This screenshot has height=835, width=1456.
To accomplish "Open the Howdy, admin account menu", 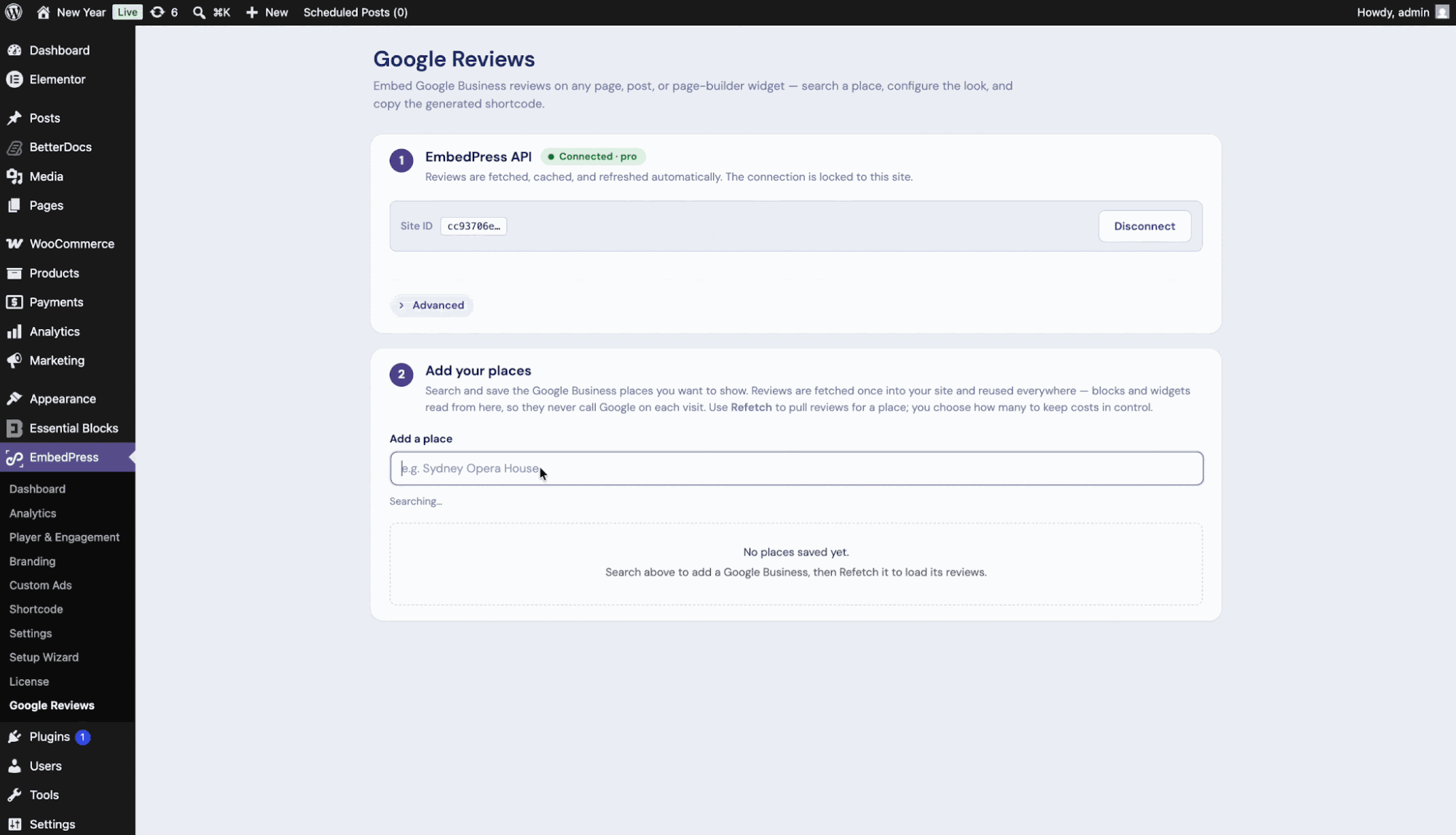I will tap(1402, 12).
